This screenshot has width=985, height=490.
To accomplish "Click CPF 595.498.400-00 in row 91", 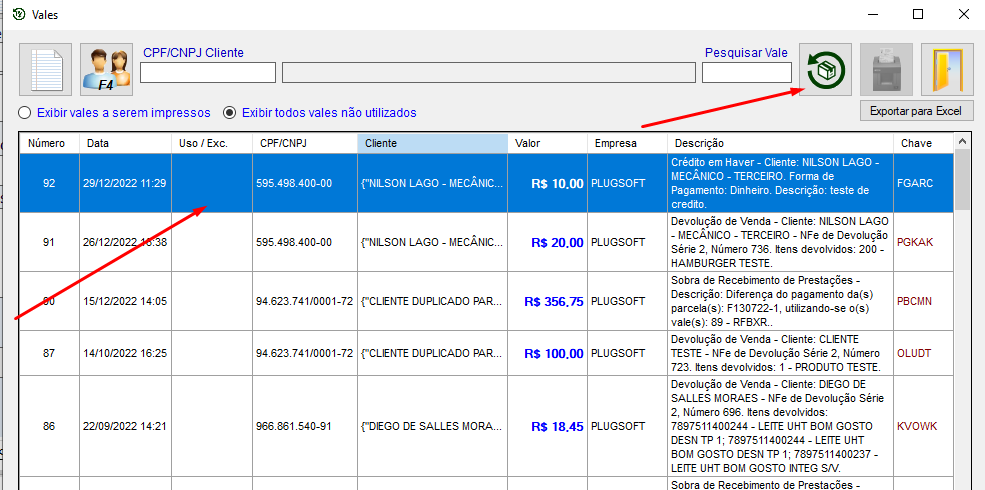I will (294, 242).
